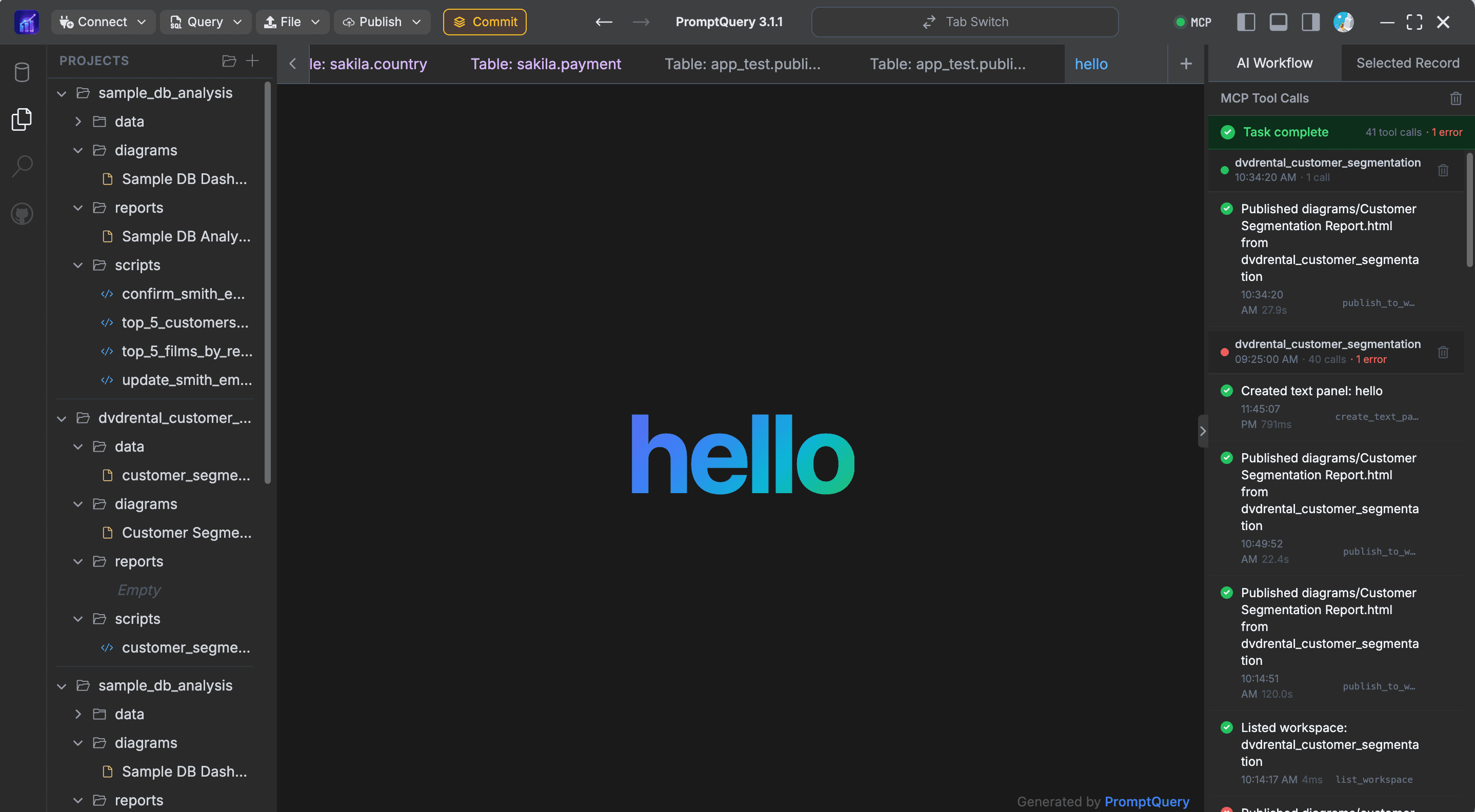Follow the PromptQuery link in footer
The height and width of the screenshot is (812, 1475).
click(1146, 801)
